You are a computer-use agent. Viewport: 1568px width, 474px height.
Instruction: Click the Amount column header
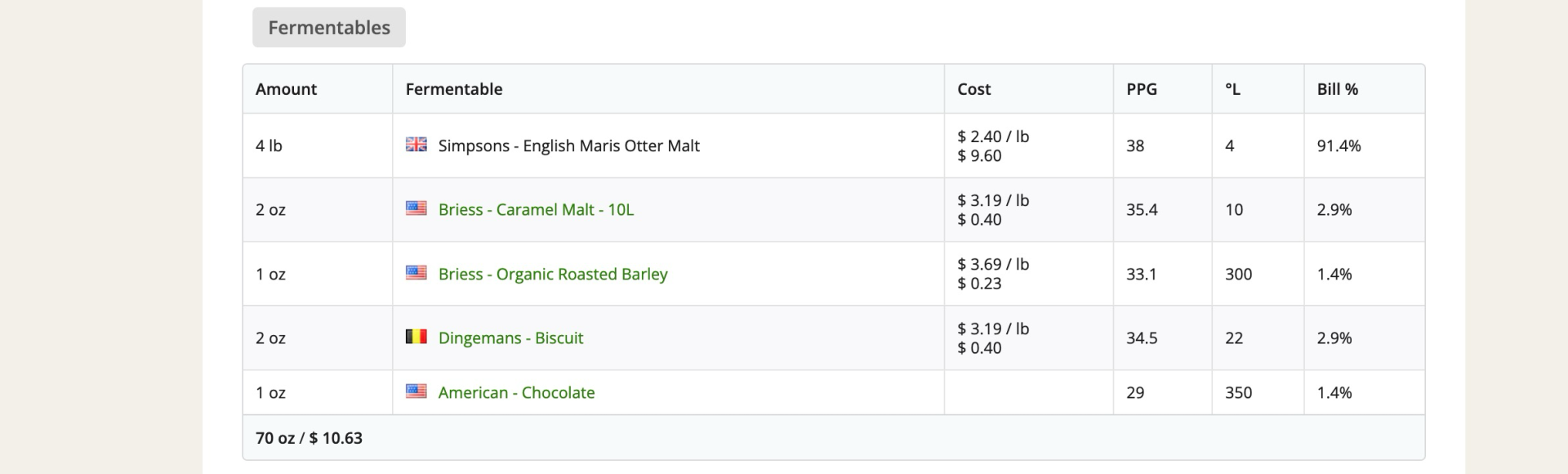coord(286,89)
